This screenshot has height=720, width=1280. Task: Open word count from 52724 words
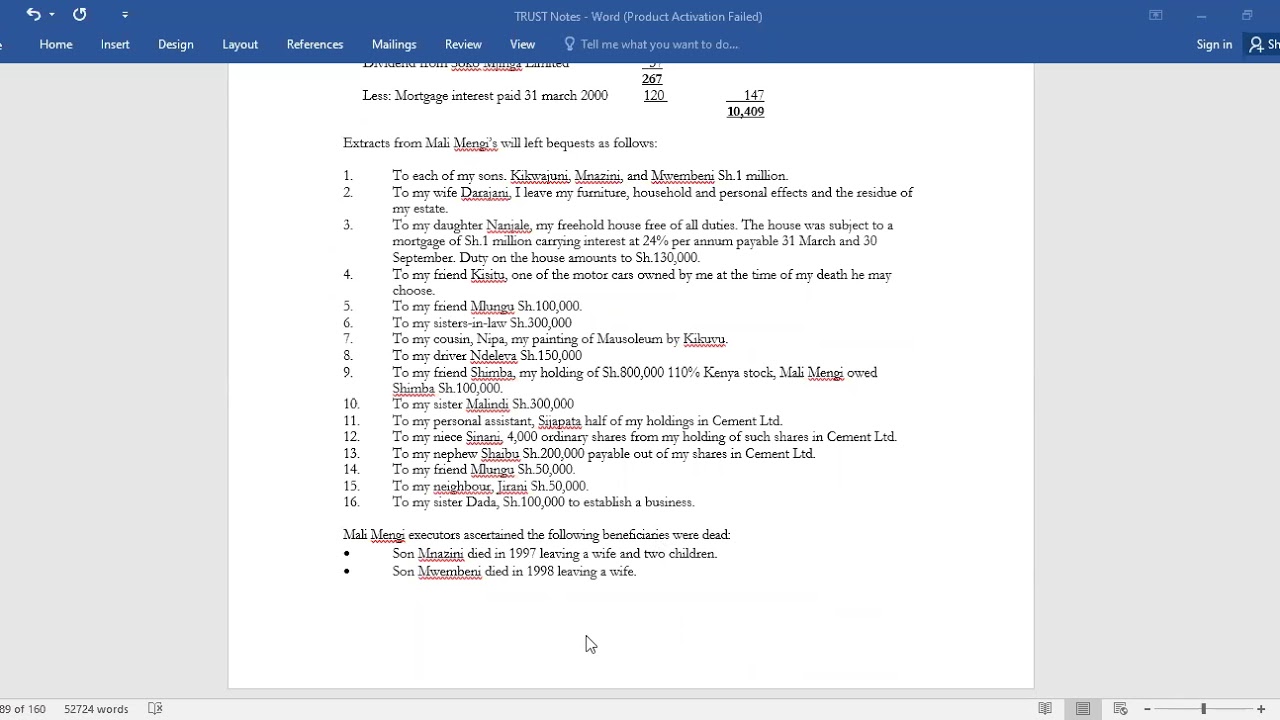96,709
